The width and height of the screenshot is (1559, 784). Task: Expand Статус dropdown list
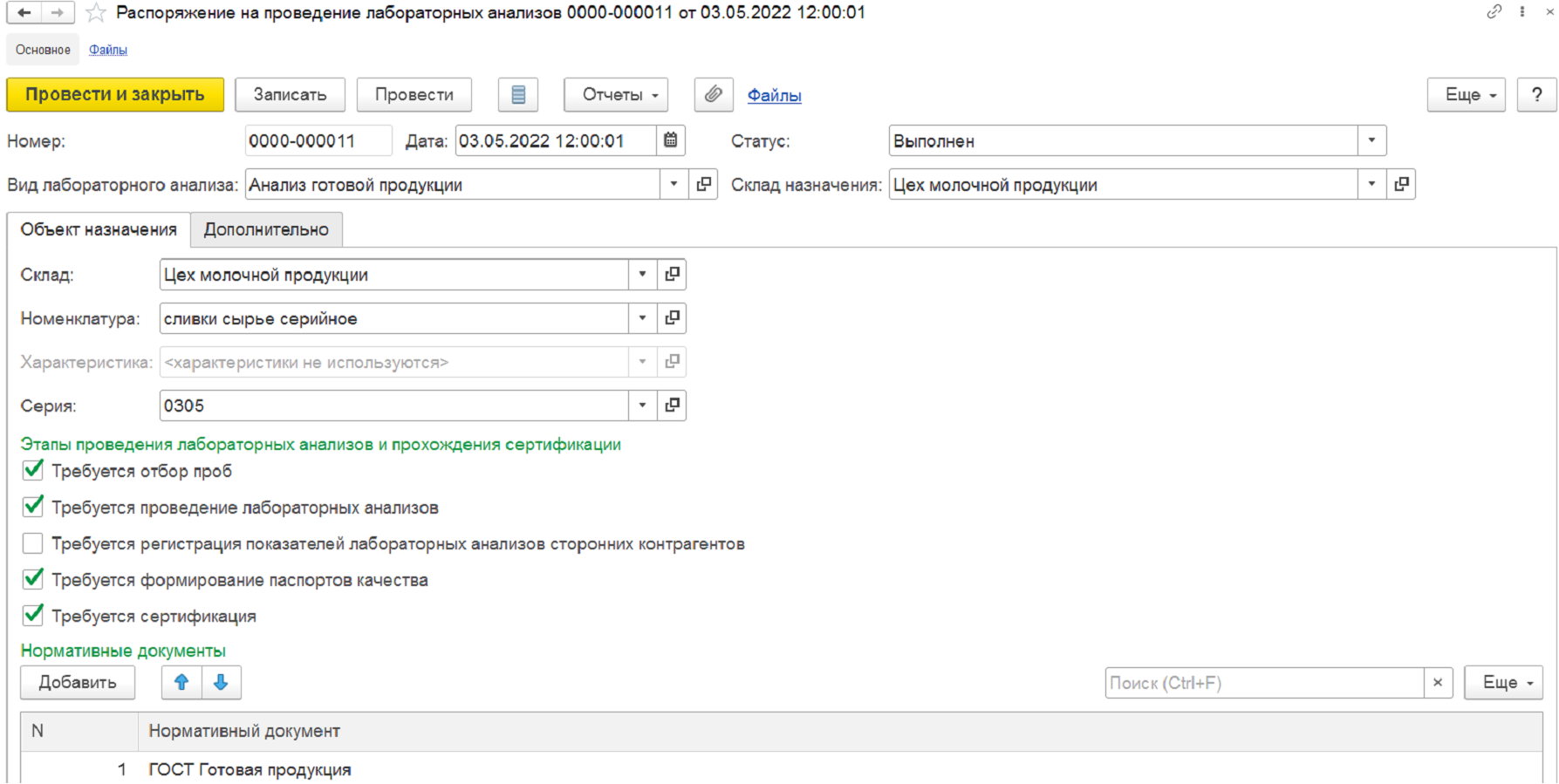1371,140
